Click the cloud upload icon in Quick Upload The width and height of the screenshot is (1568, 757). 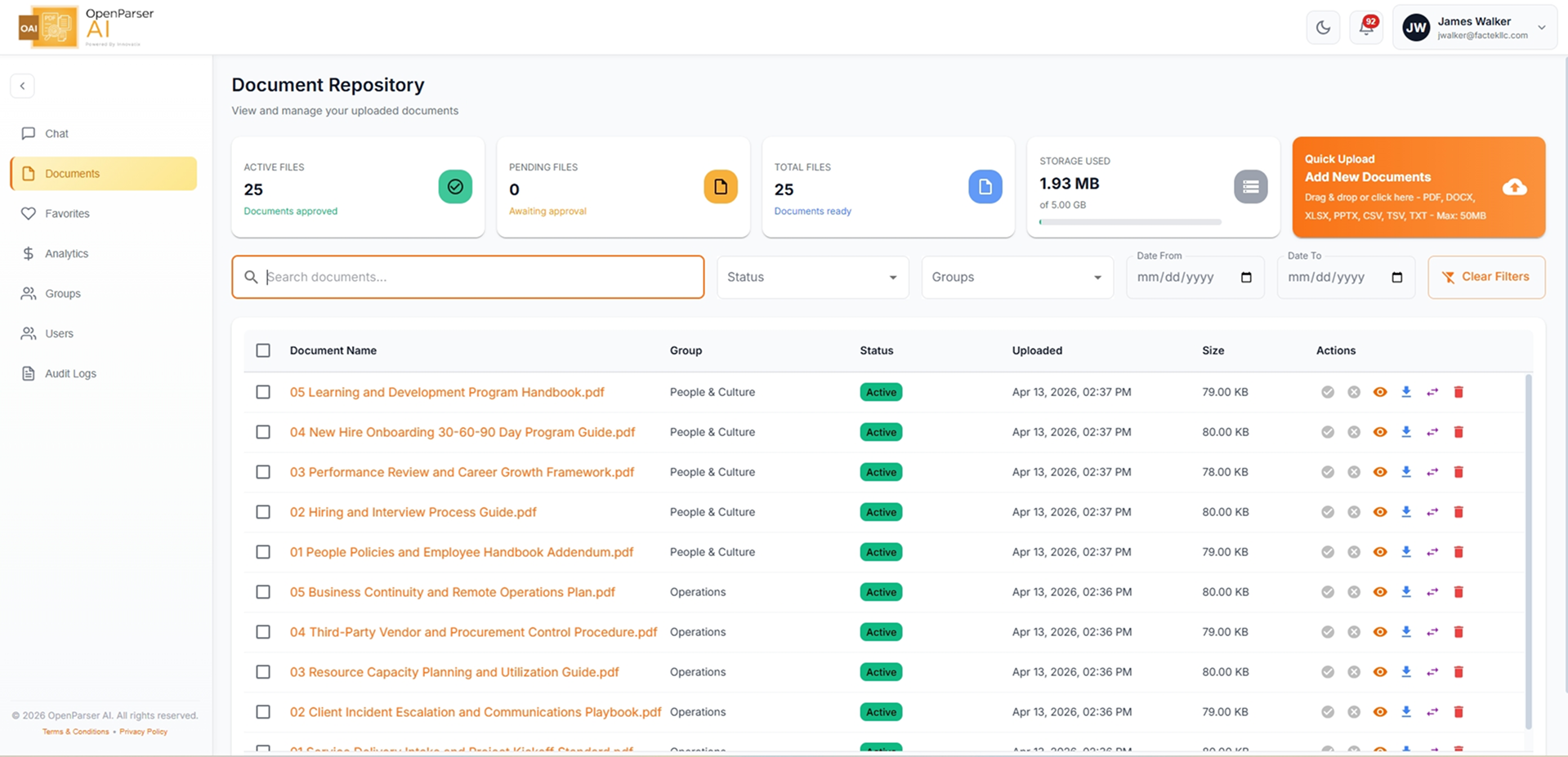click(x=1515, y=187)
